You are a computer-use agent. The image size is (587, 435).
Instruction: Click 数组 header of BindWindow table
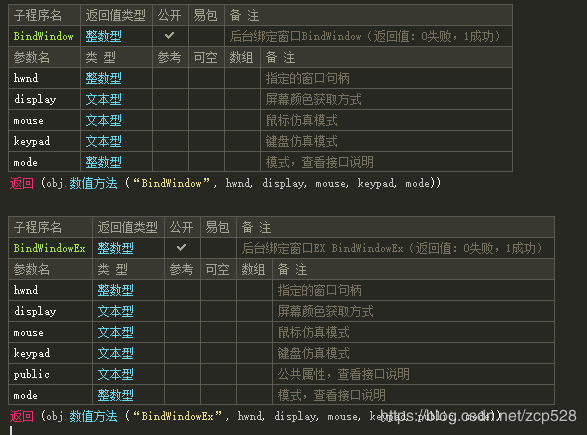tap(241, 57)
